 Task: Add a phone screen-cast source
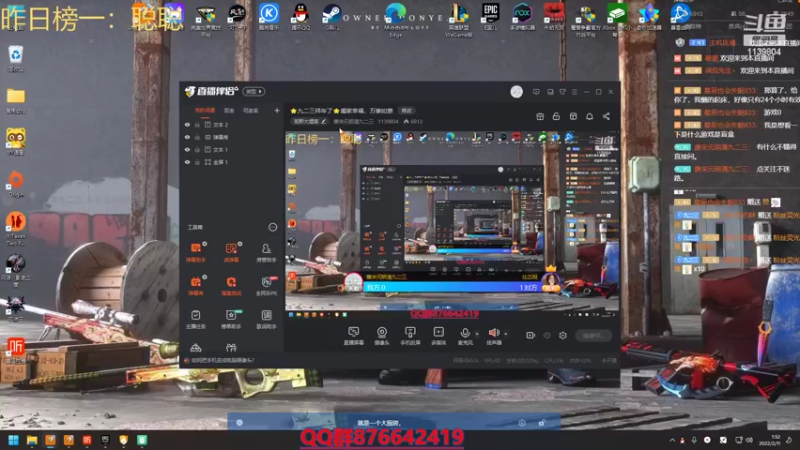click(410, 336)
